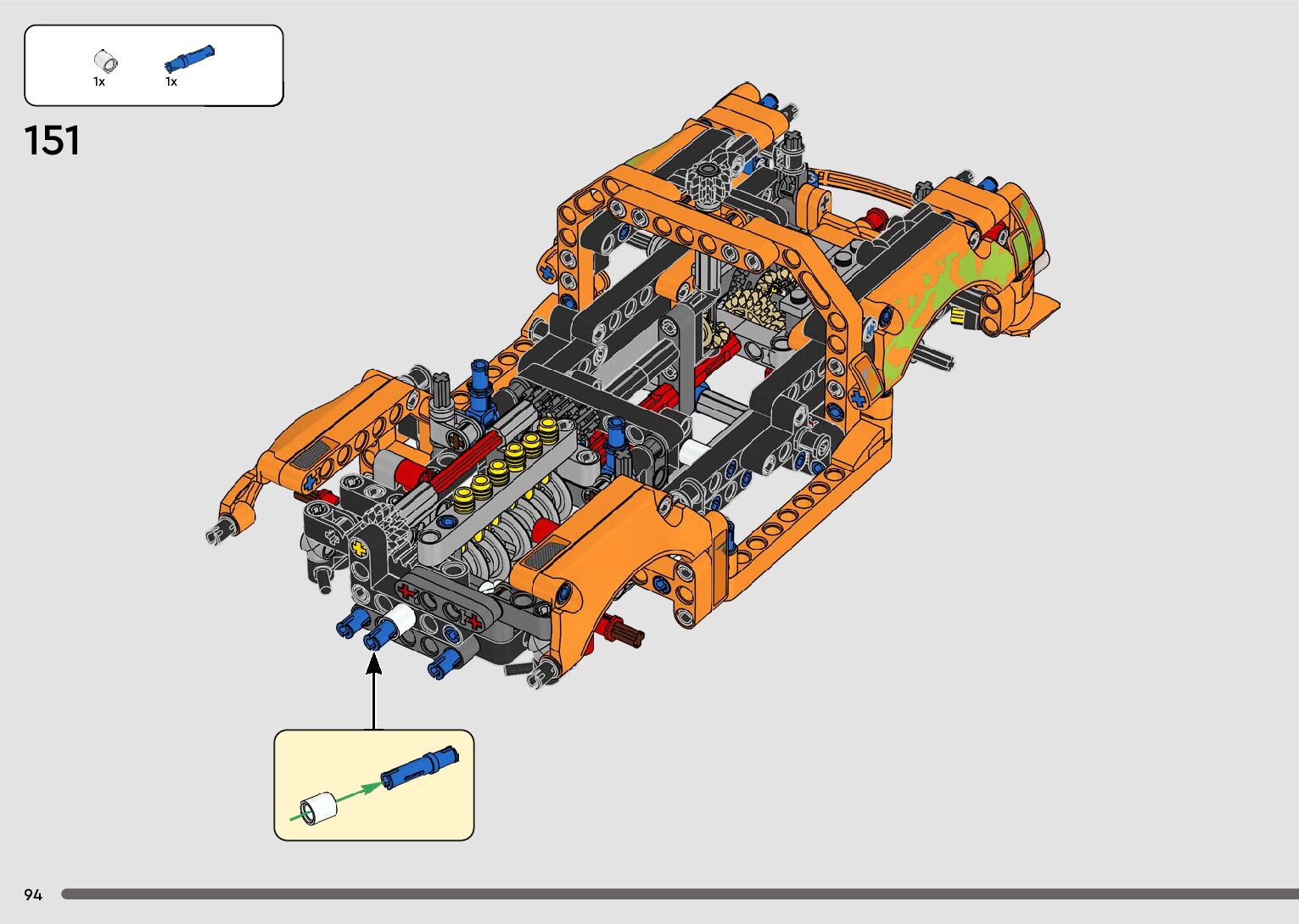Click the 1x quantity under the white bushing
Image resolution: width=1299 pixels, height=924 pixels.
99,82
